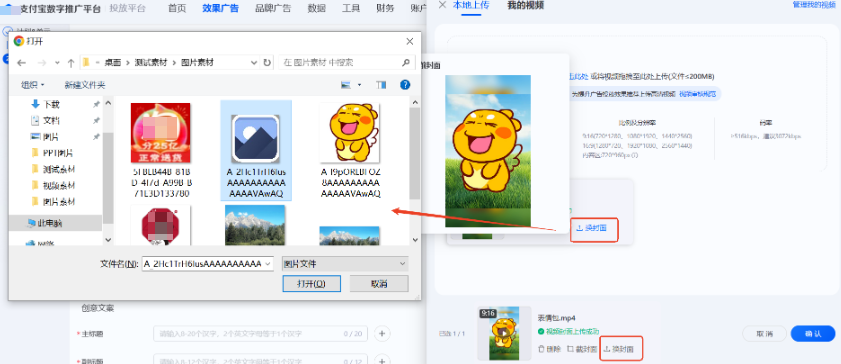Open the 组织 menu
Viewport: 841px width, 364px height.
[x=33, y=85]
